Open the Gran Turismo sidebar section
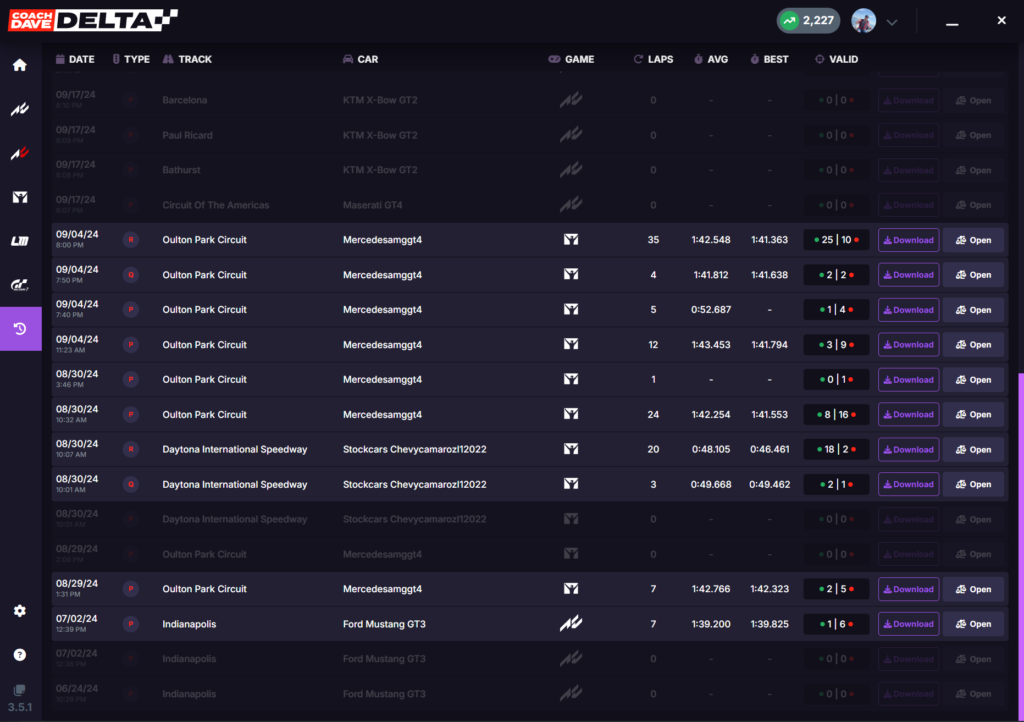Viewport: 1024px width, 722px height. pos(20,285)
